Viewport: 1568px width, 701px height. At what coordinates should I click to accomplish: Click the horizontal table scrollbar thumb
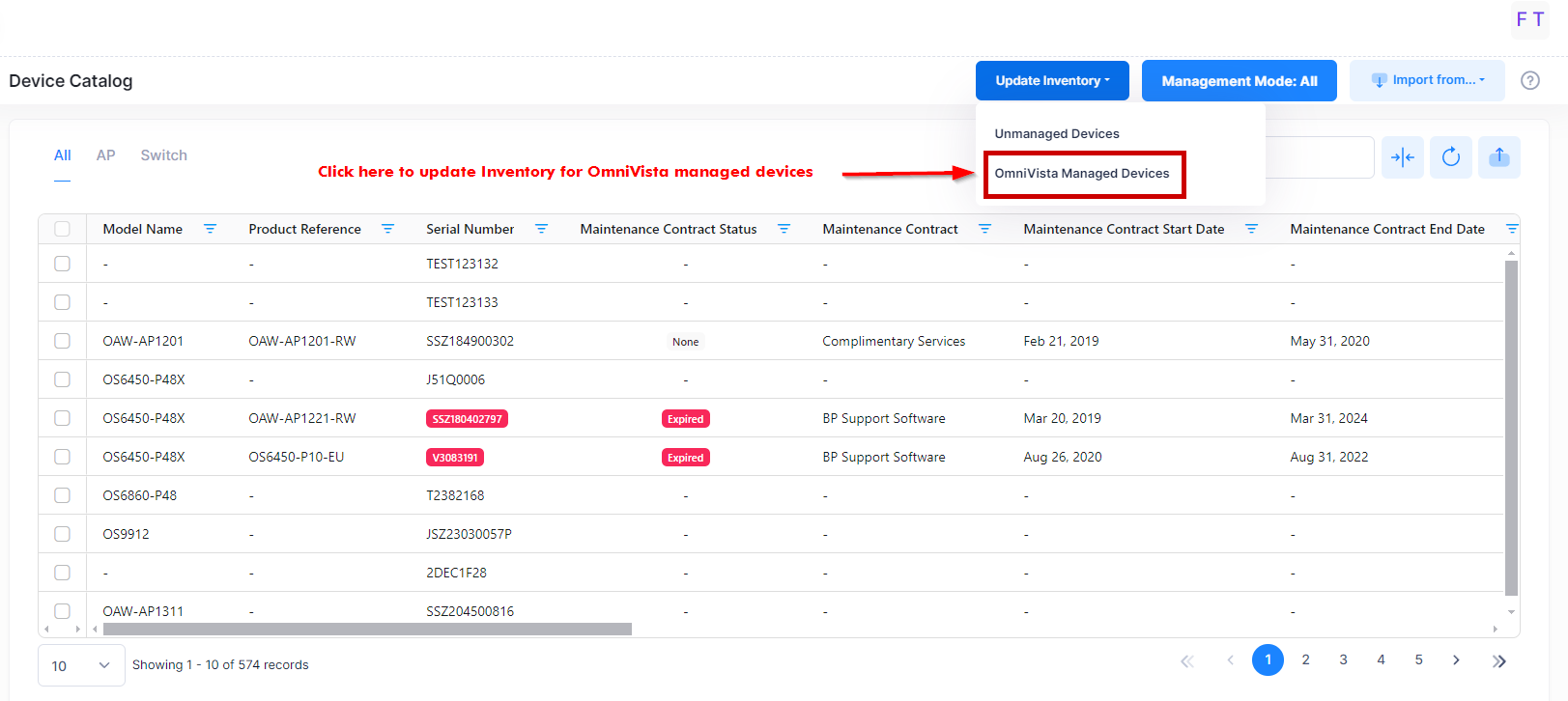click(367, 629)
